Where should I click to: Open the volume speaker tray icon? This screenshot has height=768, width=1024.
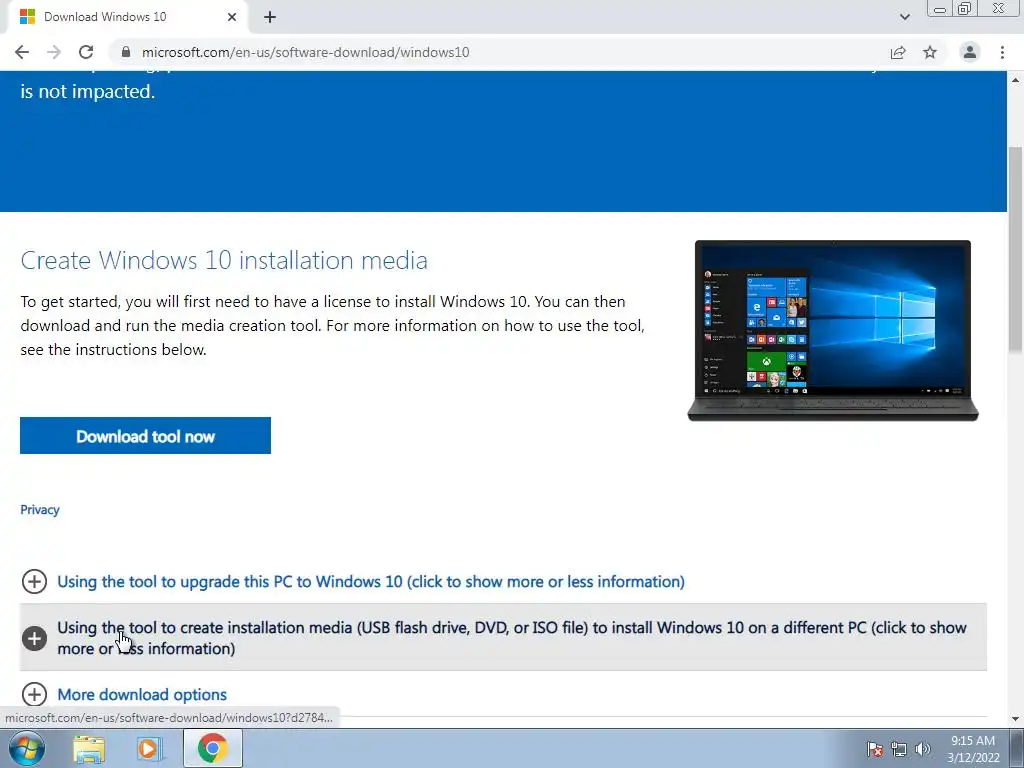(923, 749)
